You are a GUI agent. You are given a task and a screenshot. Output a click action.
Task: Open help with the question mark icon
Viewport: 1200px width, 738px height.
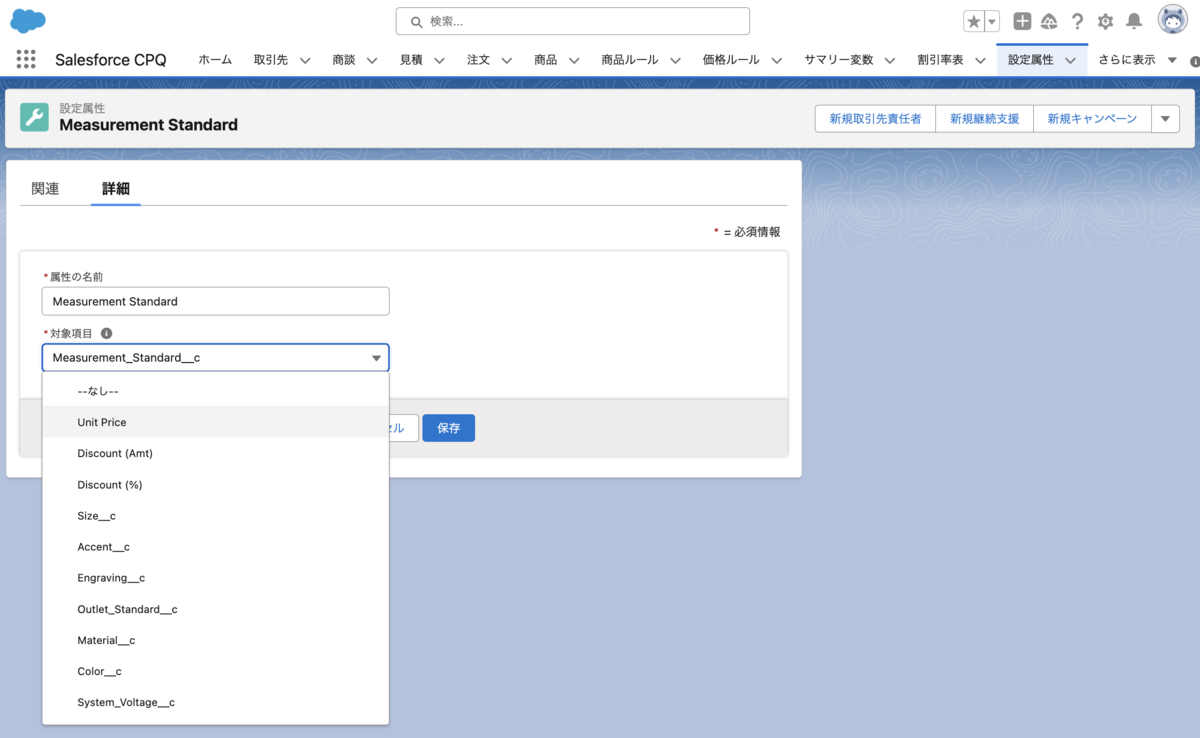[x=1077, y=20]
